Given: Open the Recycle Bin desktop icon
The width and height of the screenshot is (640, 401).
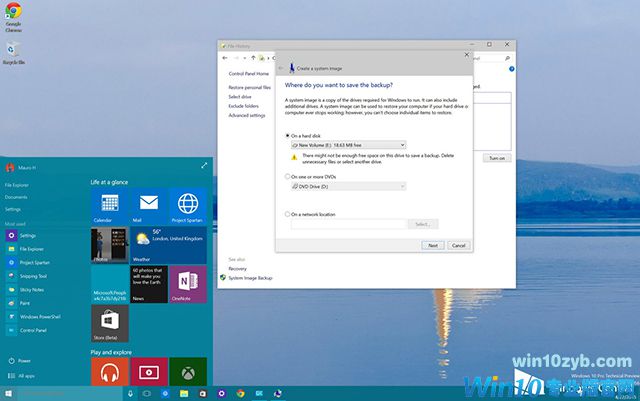Looking at the screenshot, I should point(13,53).
